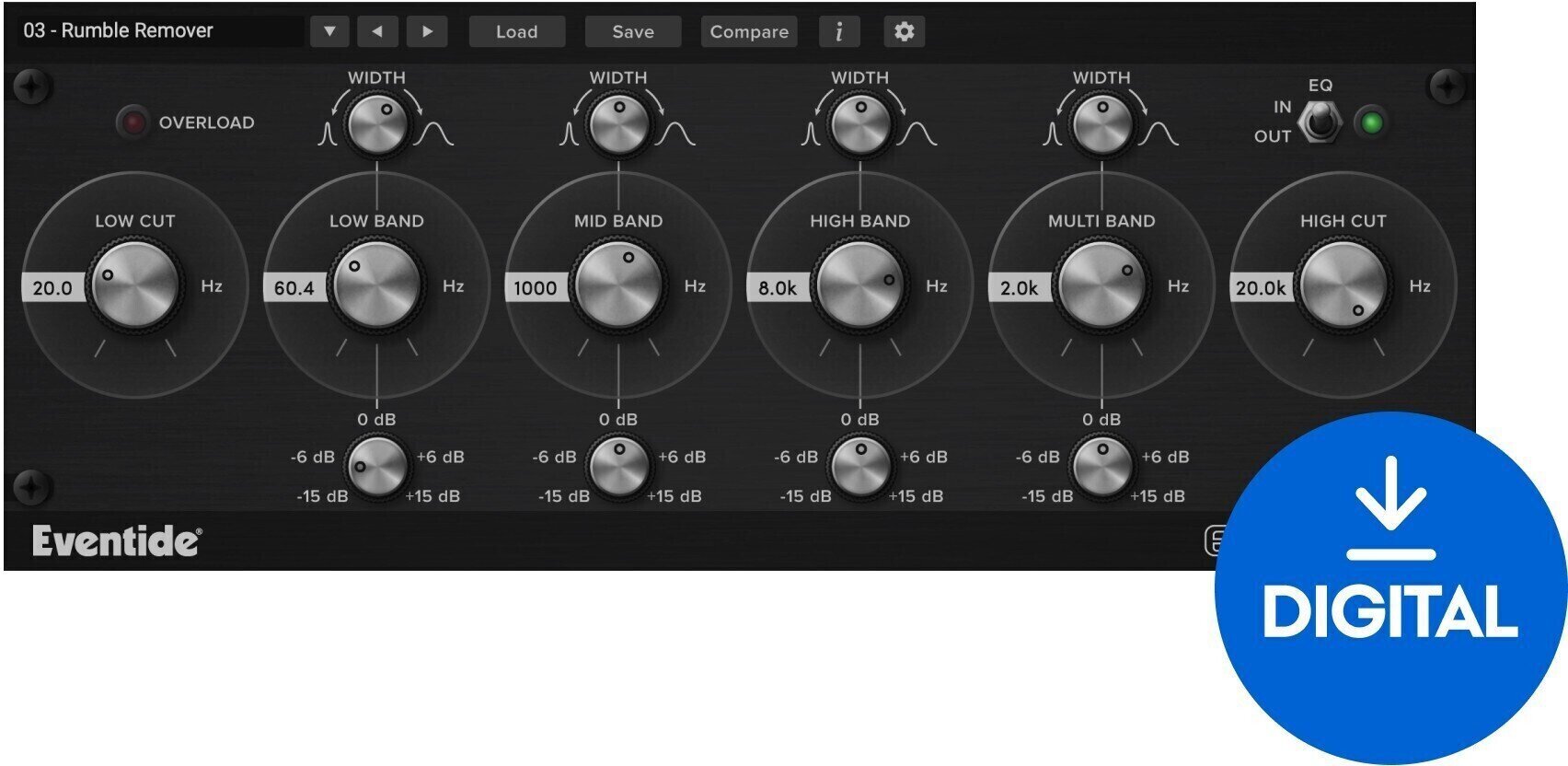Click the narrow width icon of Multi Band
This screenshot has width=1568, height=766.
1052,135
